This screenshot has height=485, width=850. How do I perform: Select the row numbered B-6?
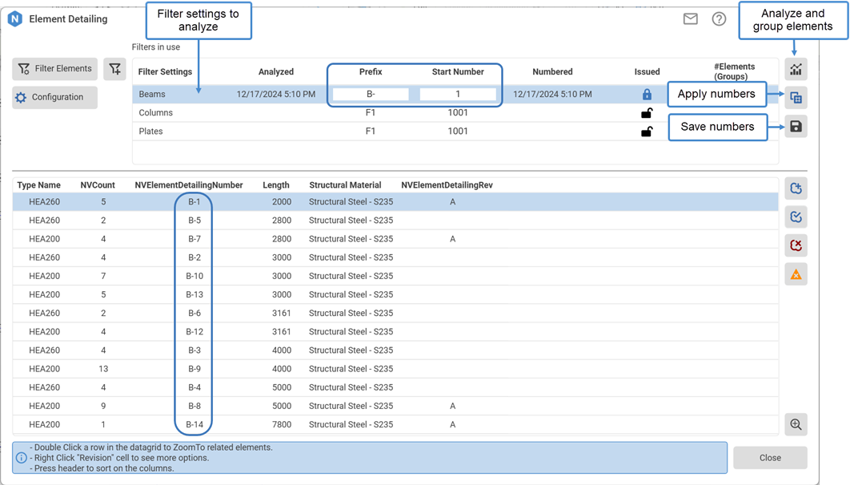click(396, 313)
